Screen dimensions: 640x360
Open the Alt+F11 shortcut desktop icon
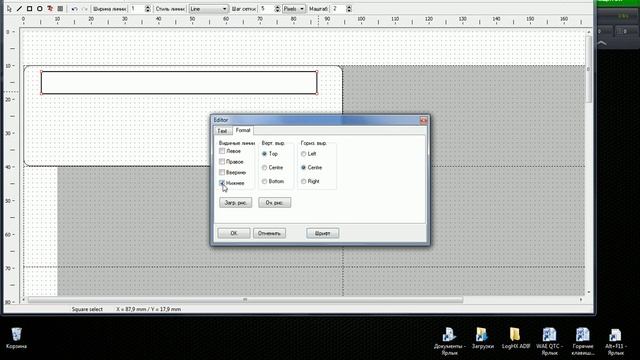point(616,341)
